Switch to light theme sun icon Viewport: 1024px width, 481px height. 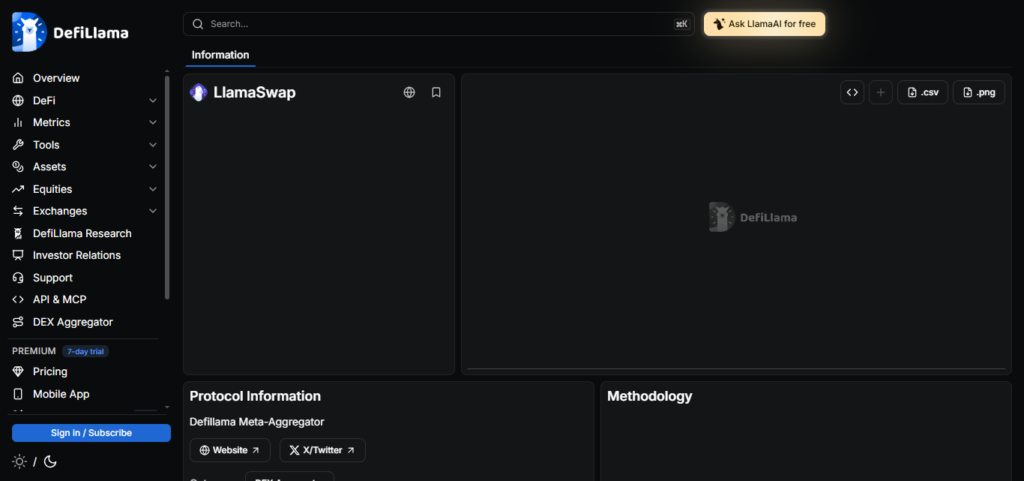[x=20, y=462]
